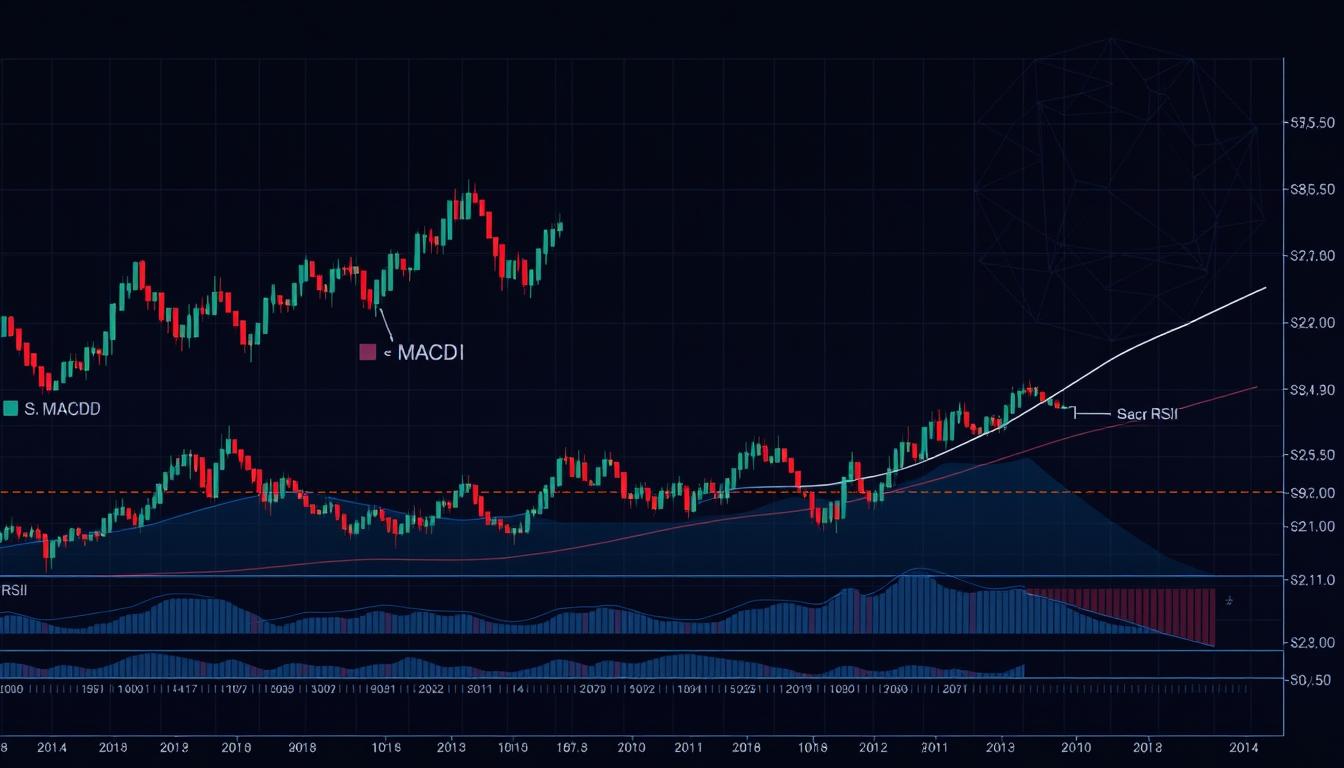Select the $22.00 price level on axis

1313,323
